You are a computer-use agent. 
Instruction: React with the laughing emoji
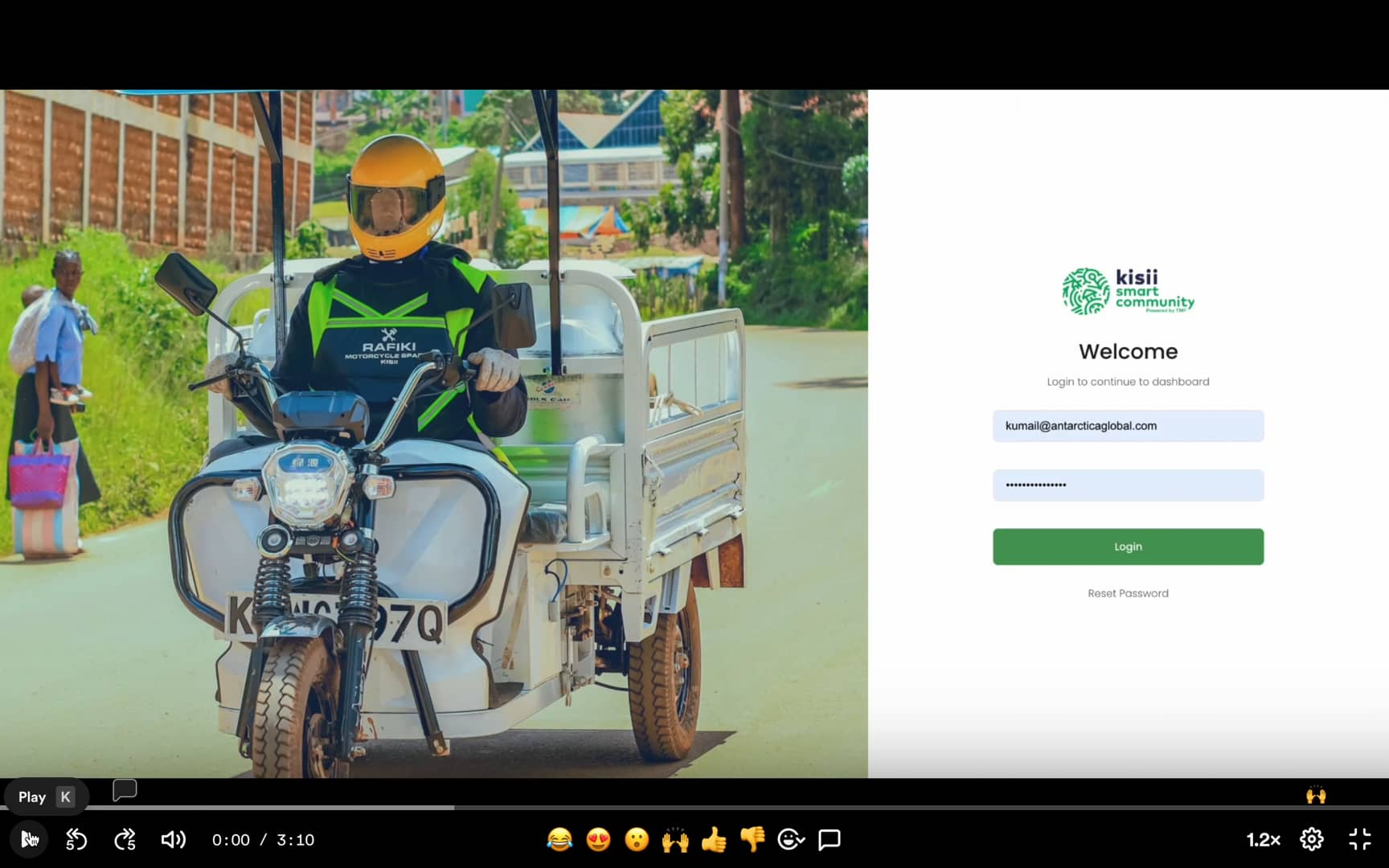pyautogui.click(x=560, y=840)
